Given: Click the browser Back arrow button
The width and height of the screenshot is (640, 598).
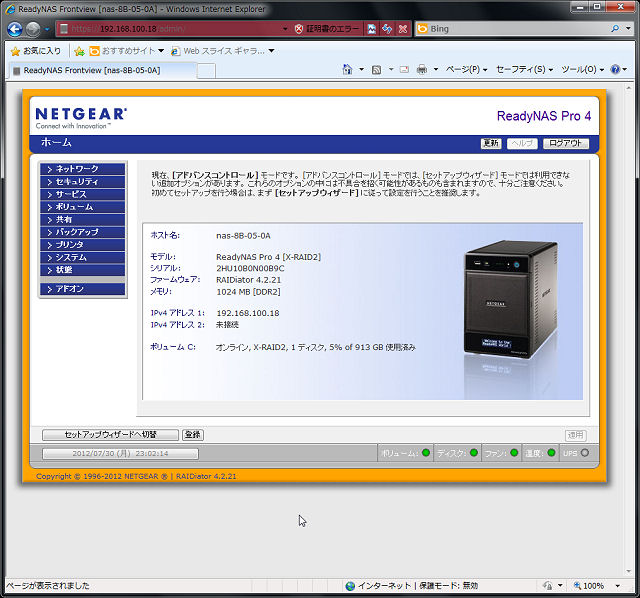Looking at the screenshot, I should 15,29.
